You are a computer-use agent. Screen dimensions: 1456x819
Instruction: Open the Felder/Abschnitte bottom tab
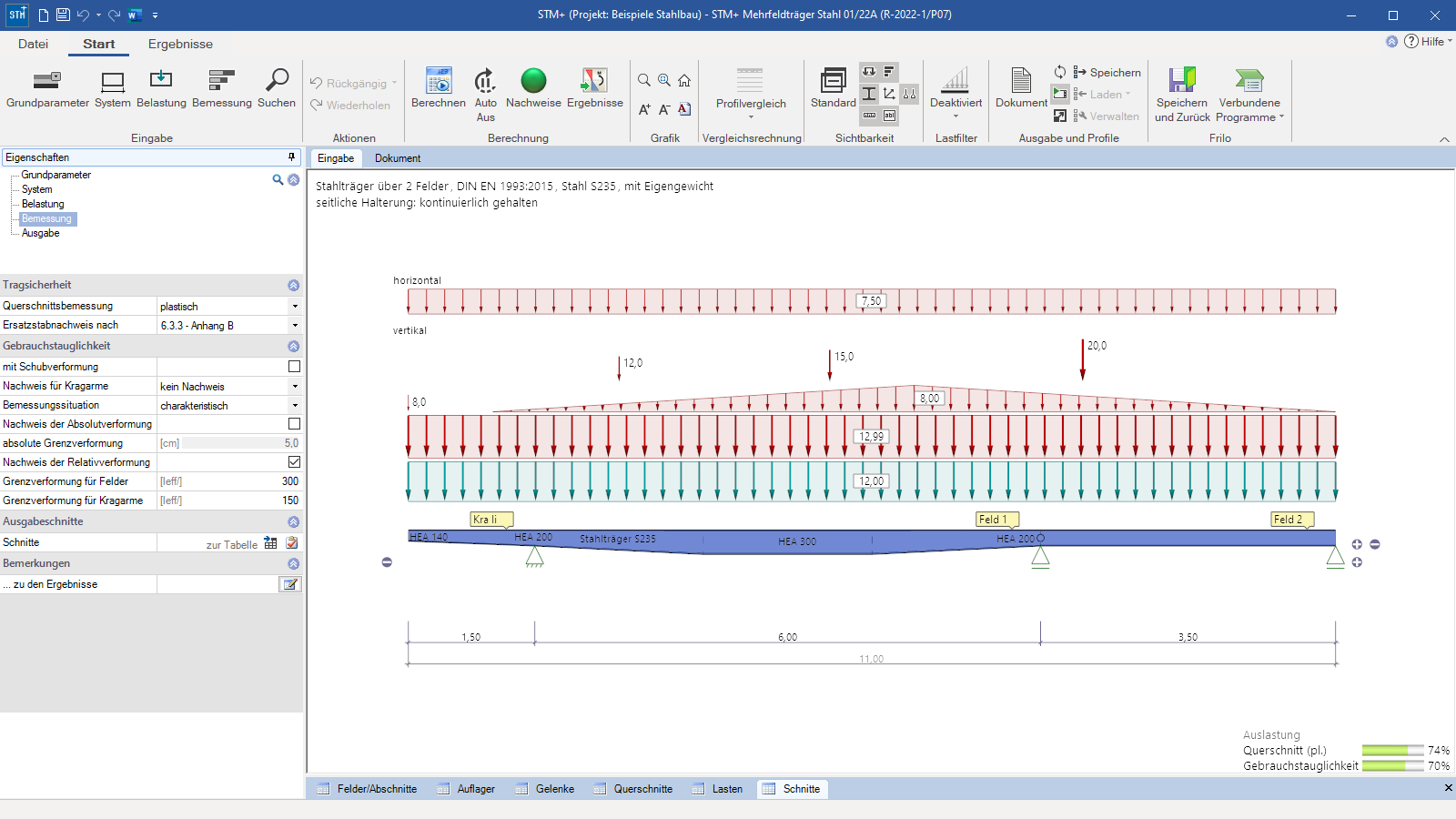[367, 789]
